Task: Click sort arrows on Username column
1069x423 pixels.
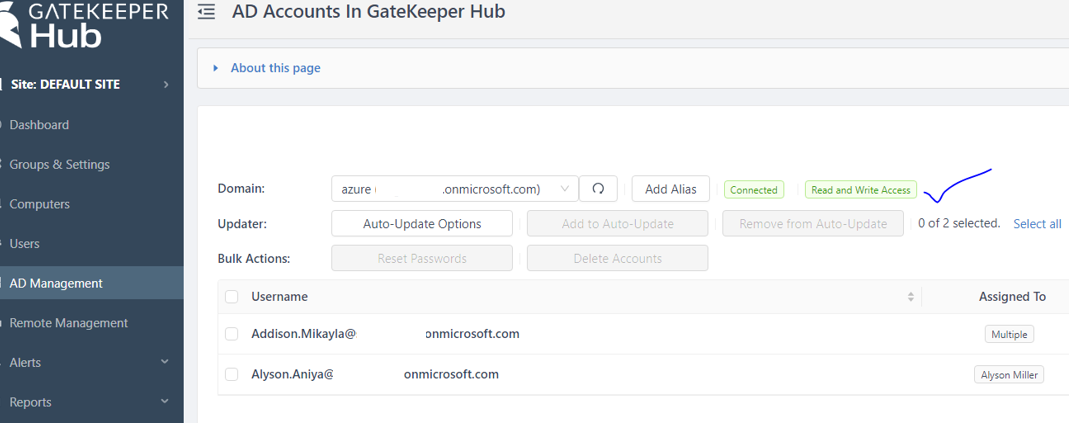Action: tap(910, 297)
